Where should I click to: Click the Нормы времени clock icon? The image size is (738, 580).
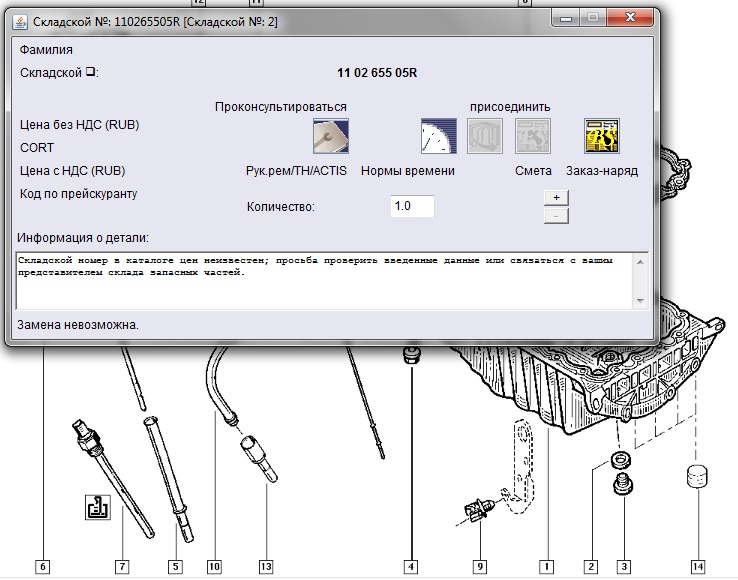438,136
